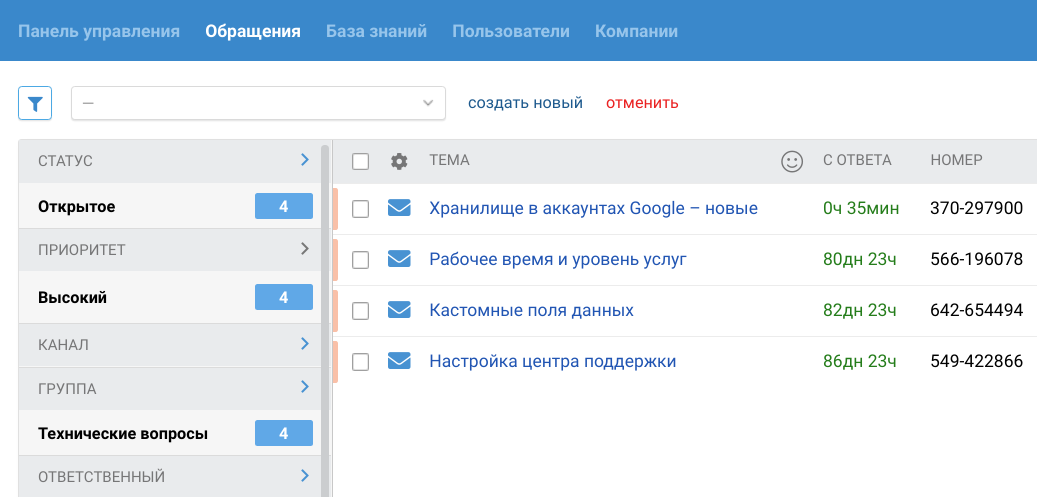Click the 82дн 23ч response time
This screenshot has width=1037, height=497.
(x=860, y=310)
